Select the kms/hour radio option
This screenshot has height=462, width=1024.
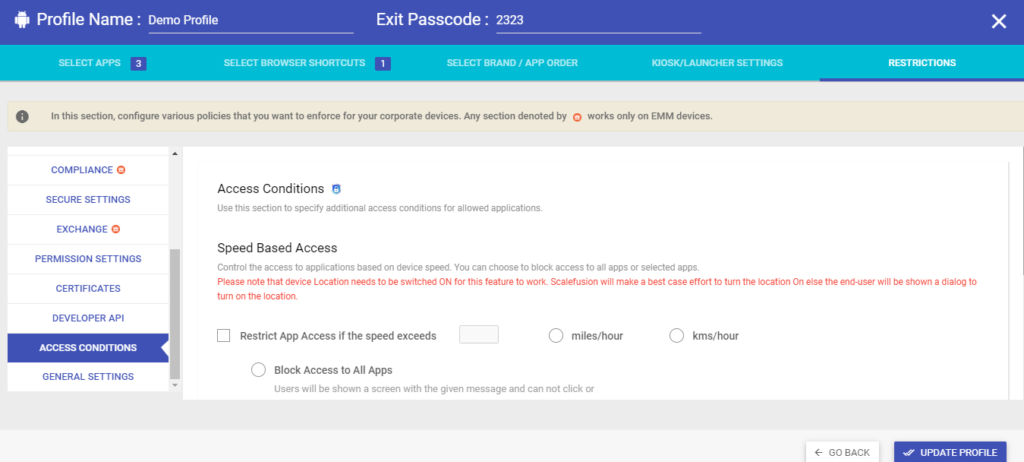pyautogui.click(x=677, y=336)
